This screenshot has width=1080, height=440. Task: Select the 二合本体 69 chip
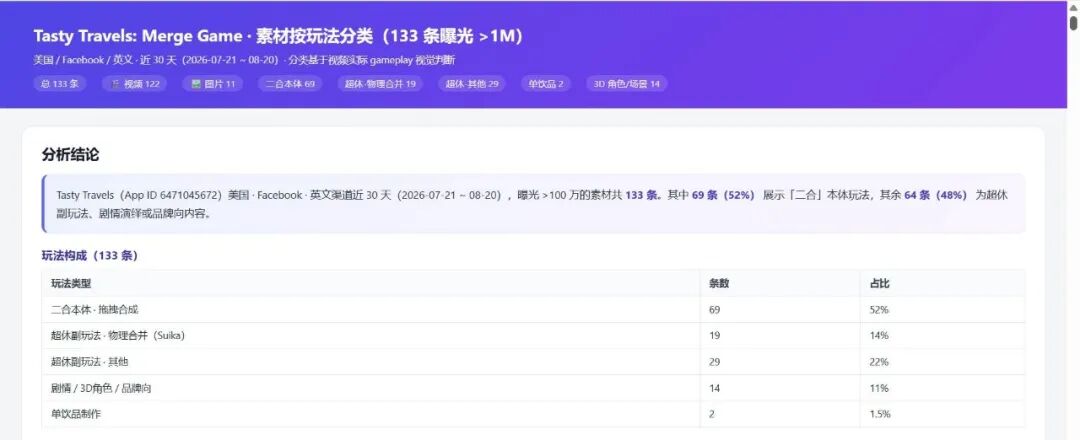(290, 84)
